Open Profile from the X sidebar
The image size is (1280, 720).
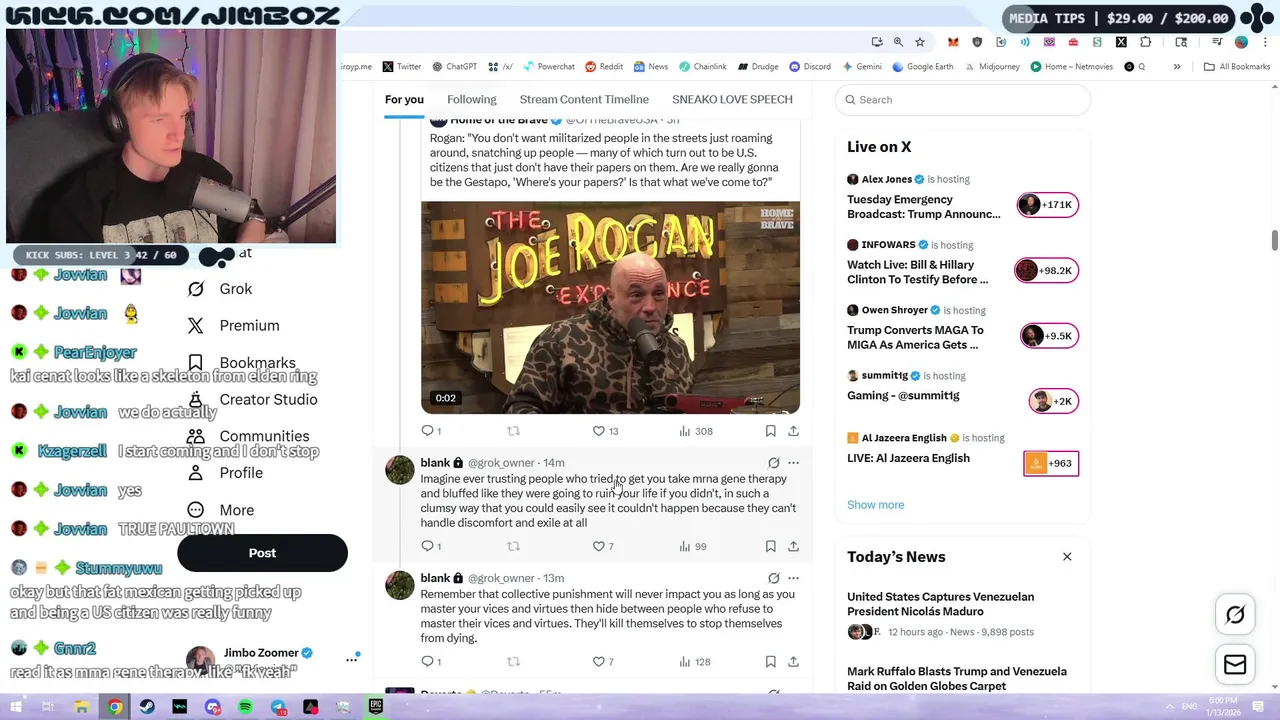click(x=225, y=473)
